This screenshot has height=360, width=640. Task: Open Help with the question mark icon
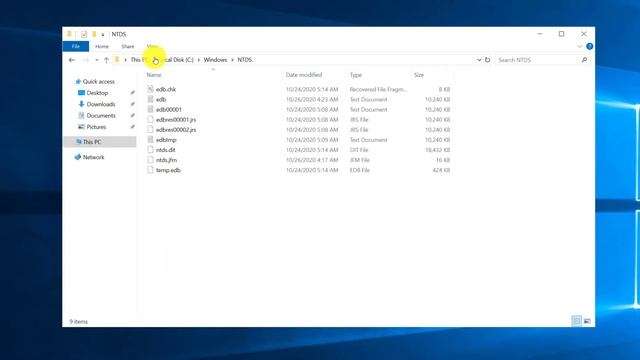pyautogui.click(x=589, y=47)
